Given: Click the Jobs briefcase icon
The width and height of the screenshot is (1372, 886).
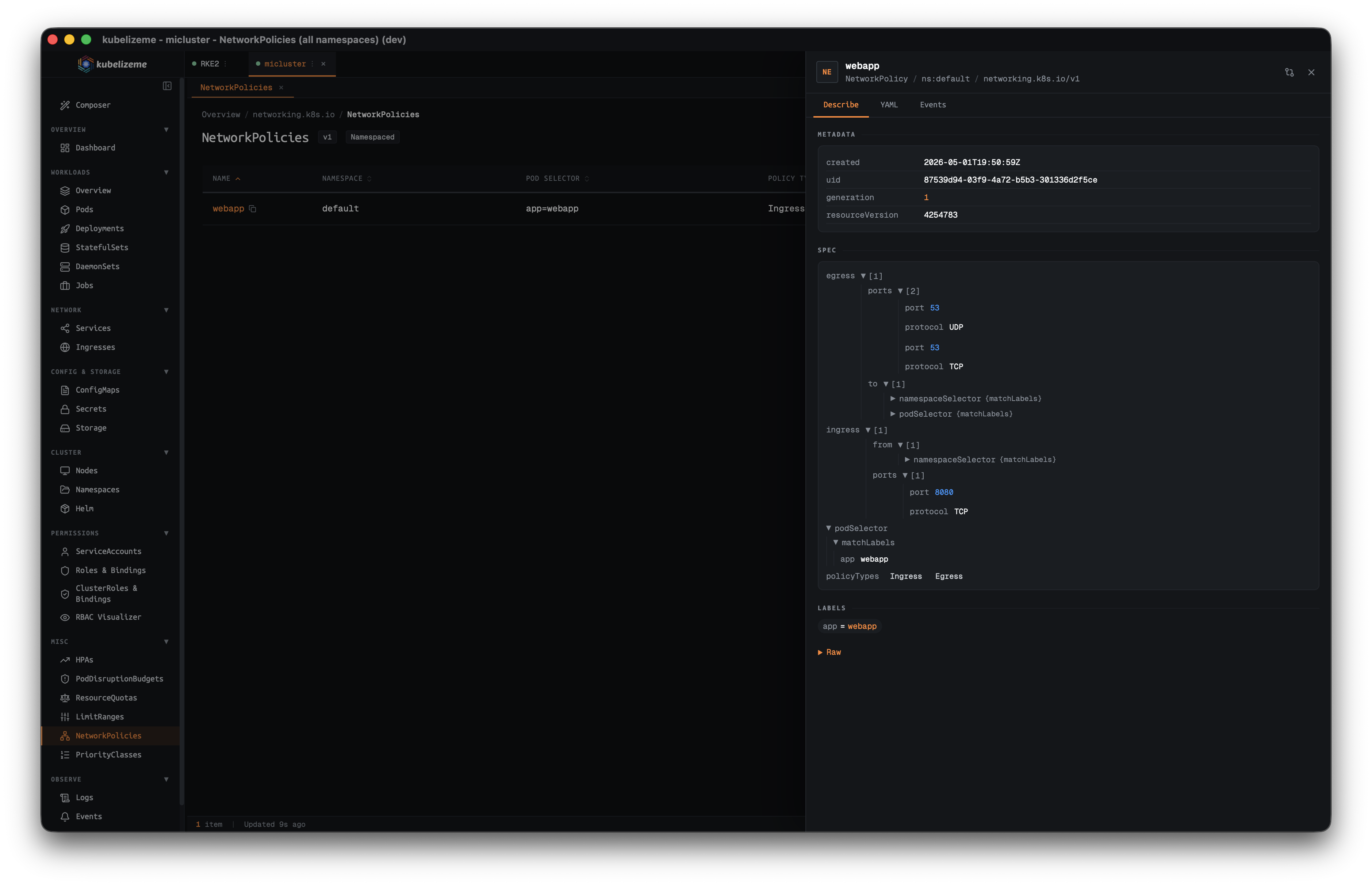Looking at the screenshot, I should [65, 285].
